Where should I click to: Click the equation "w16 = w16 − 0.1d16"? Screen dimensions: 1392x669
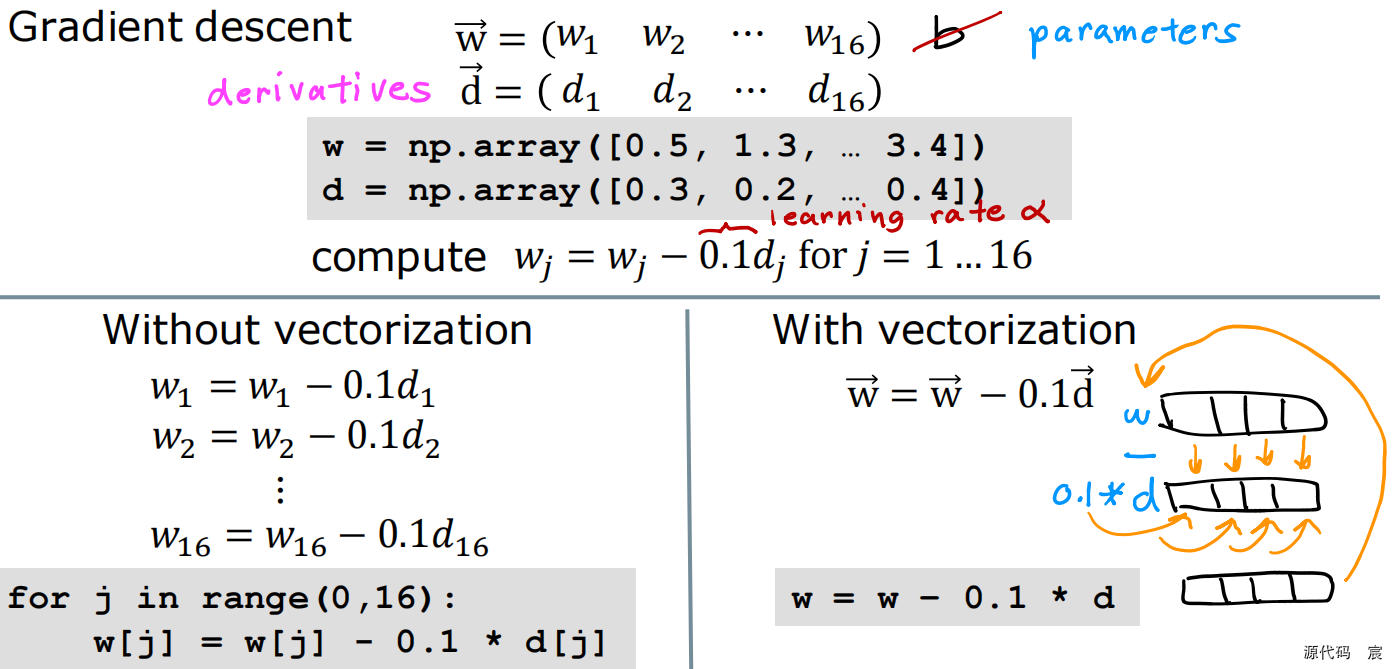319,538
